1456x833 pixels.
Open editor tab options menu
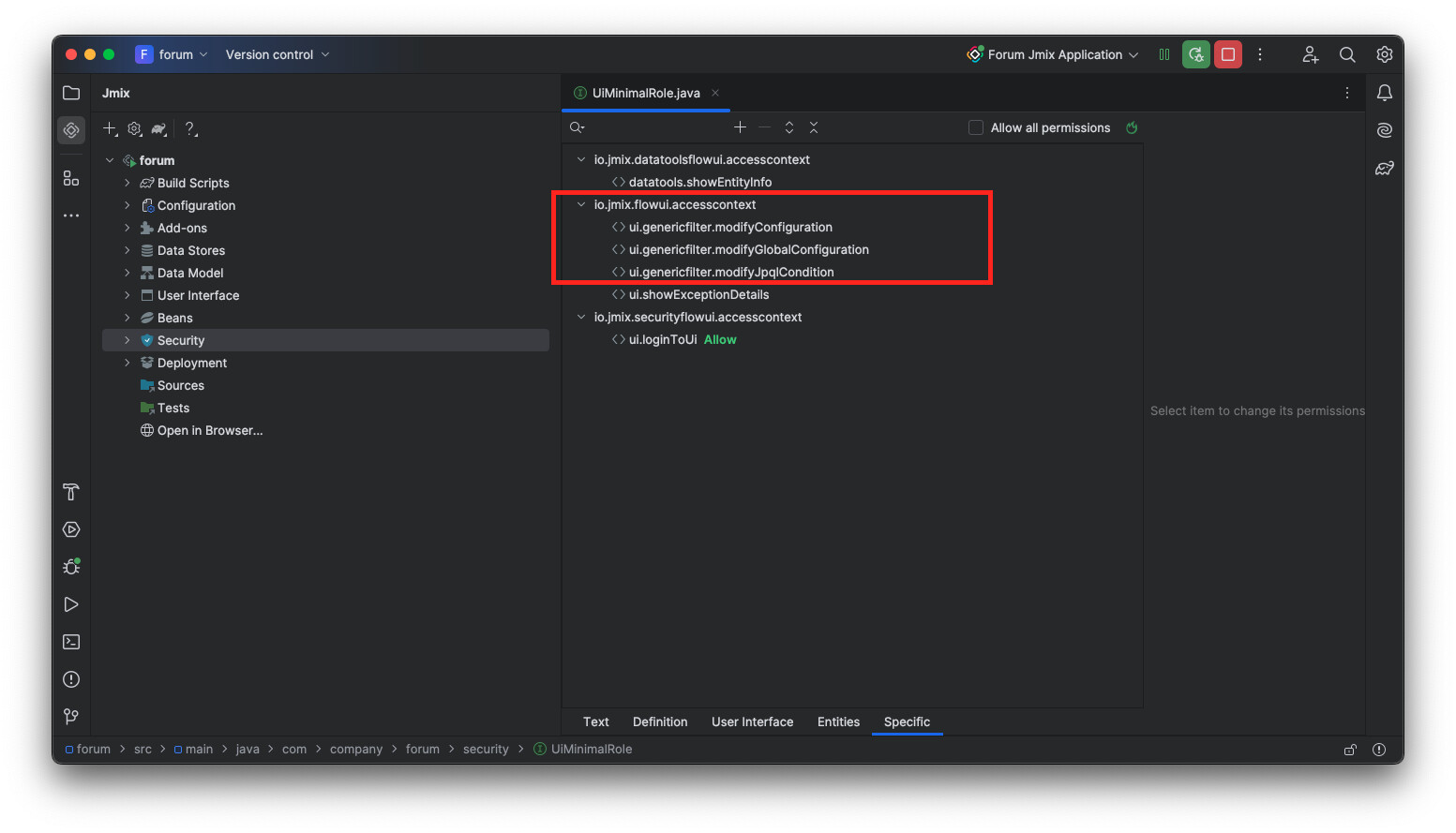[1347, 93]
